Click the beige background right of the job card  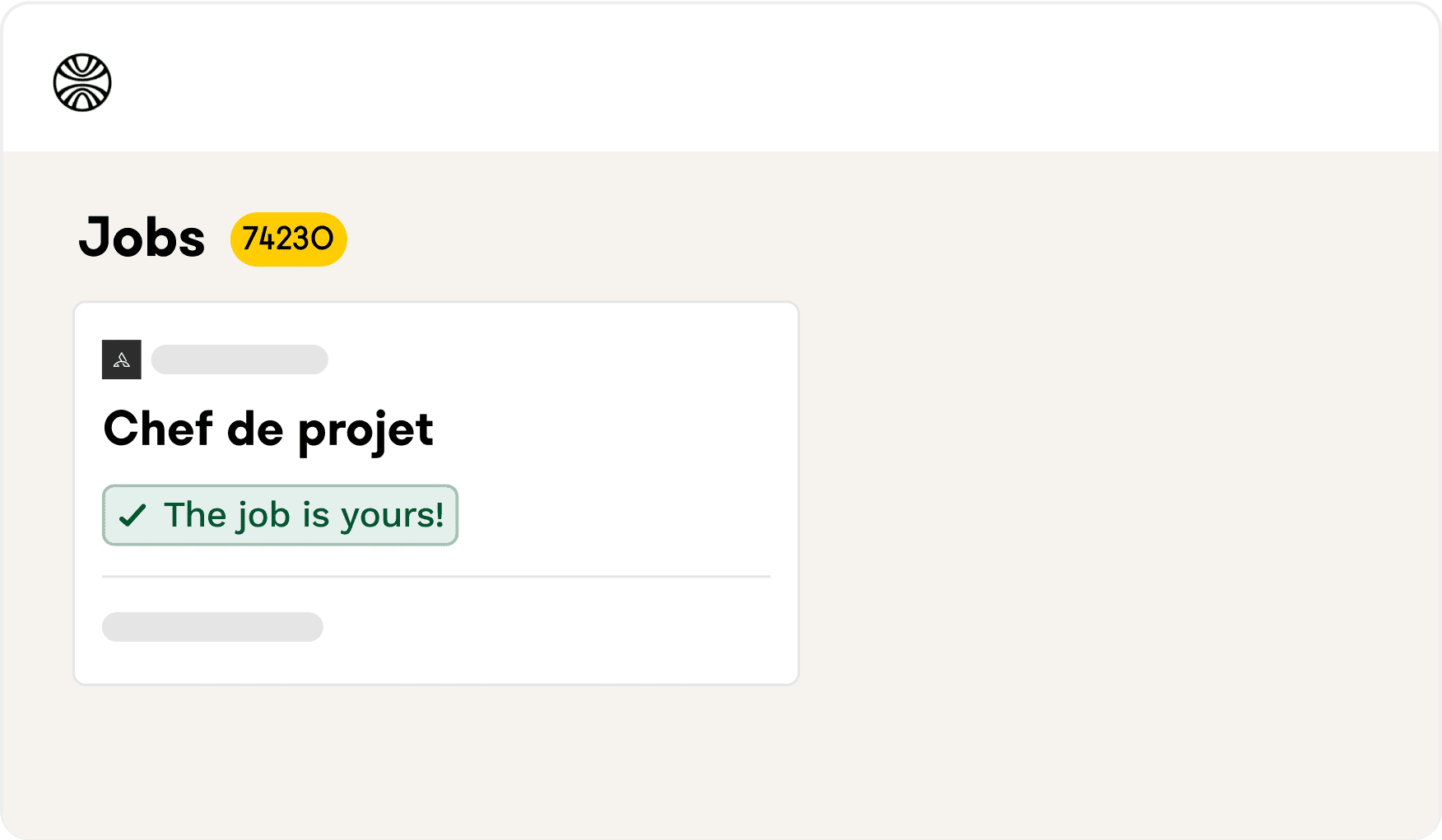coord(1111,494)
